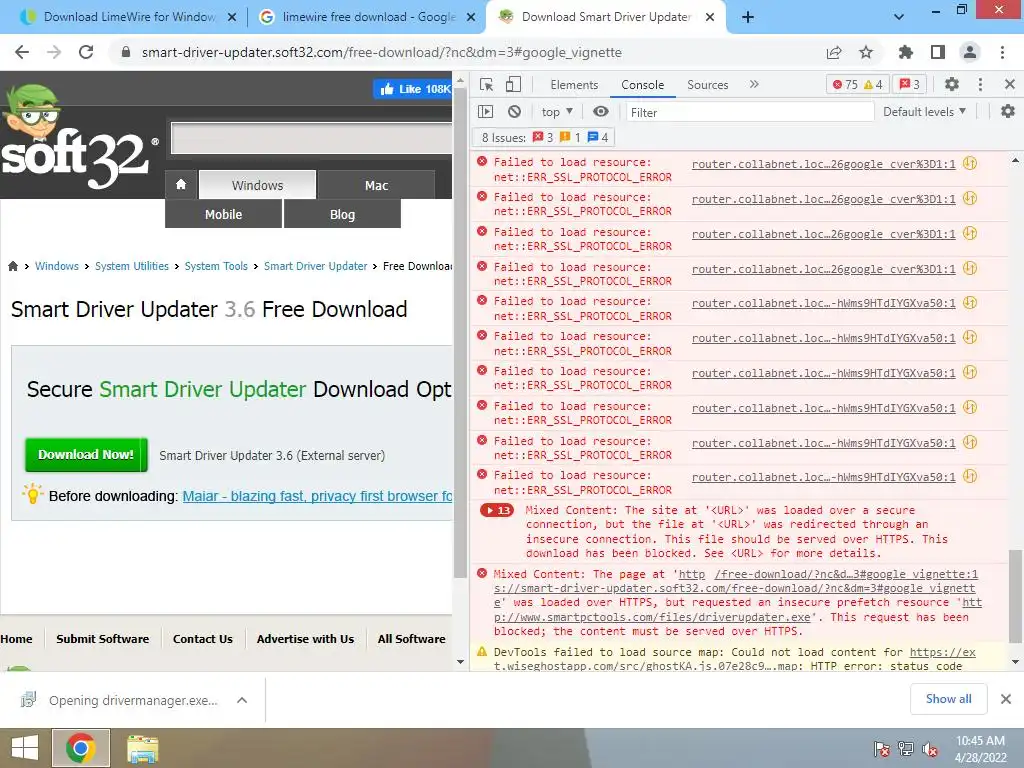1024x768 pixels.
Task: Select the Windows navigation tab
Action: 257,185
